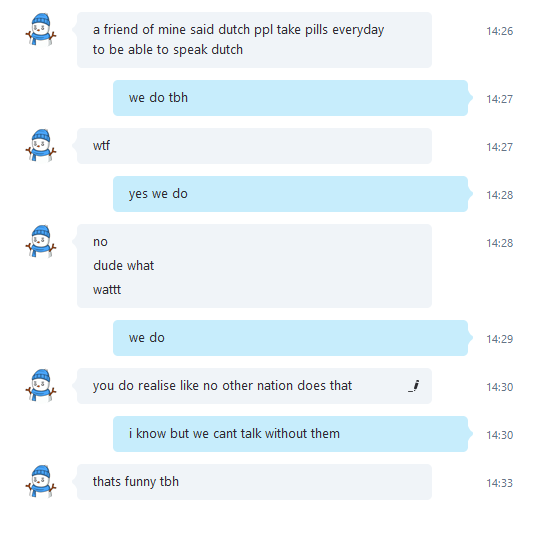Click the 14:29 timestamp

[499, 339]
